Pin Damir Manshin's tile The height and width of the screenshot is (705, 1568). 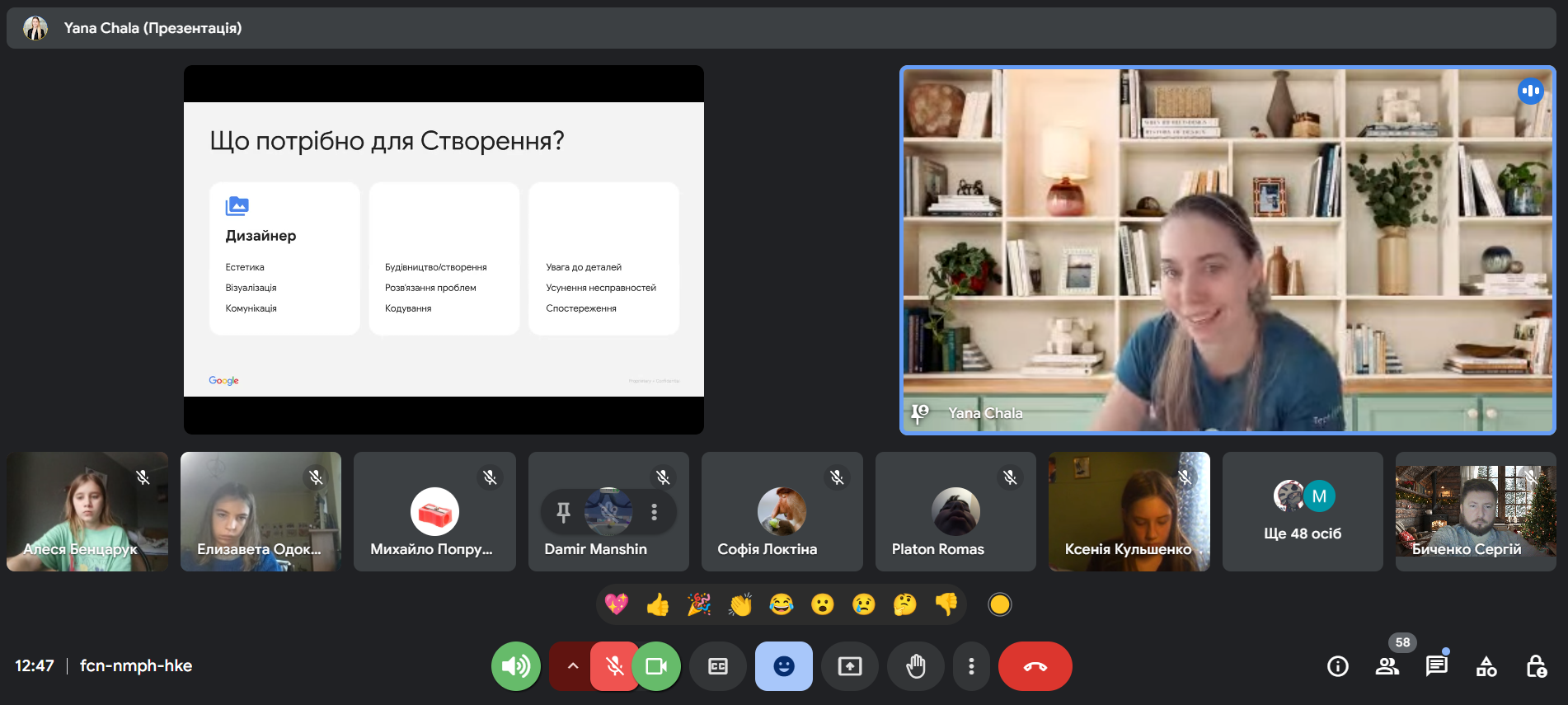(564, 512)
